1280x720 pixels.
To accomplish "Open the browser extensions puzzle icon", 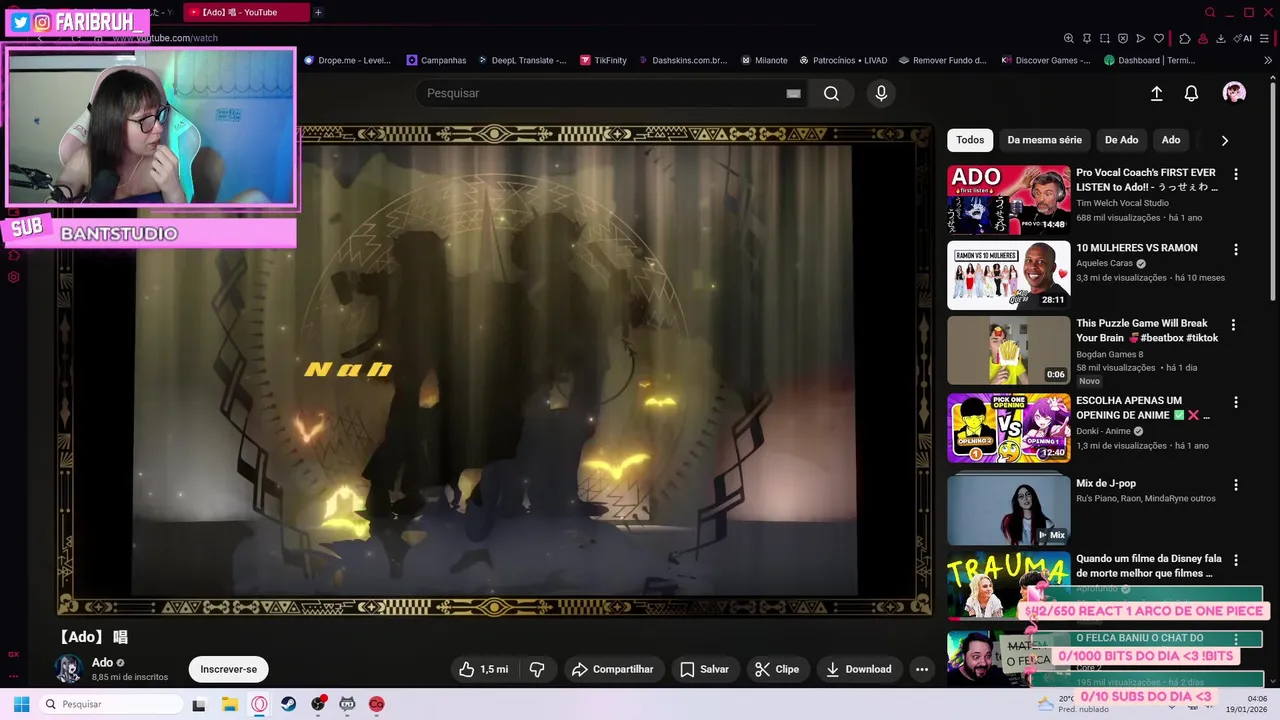I will [x=1185, y=38].
